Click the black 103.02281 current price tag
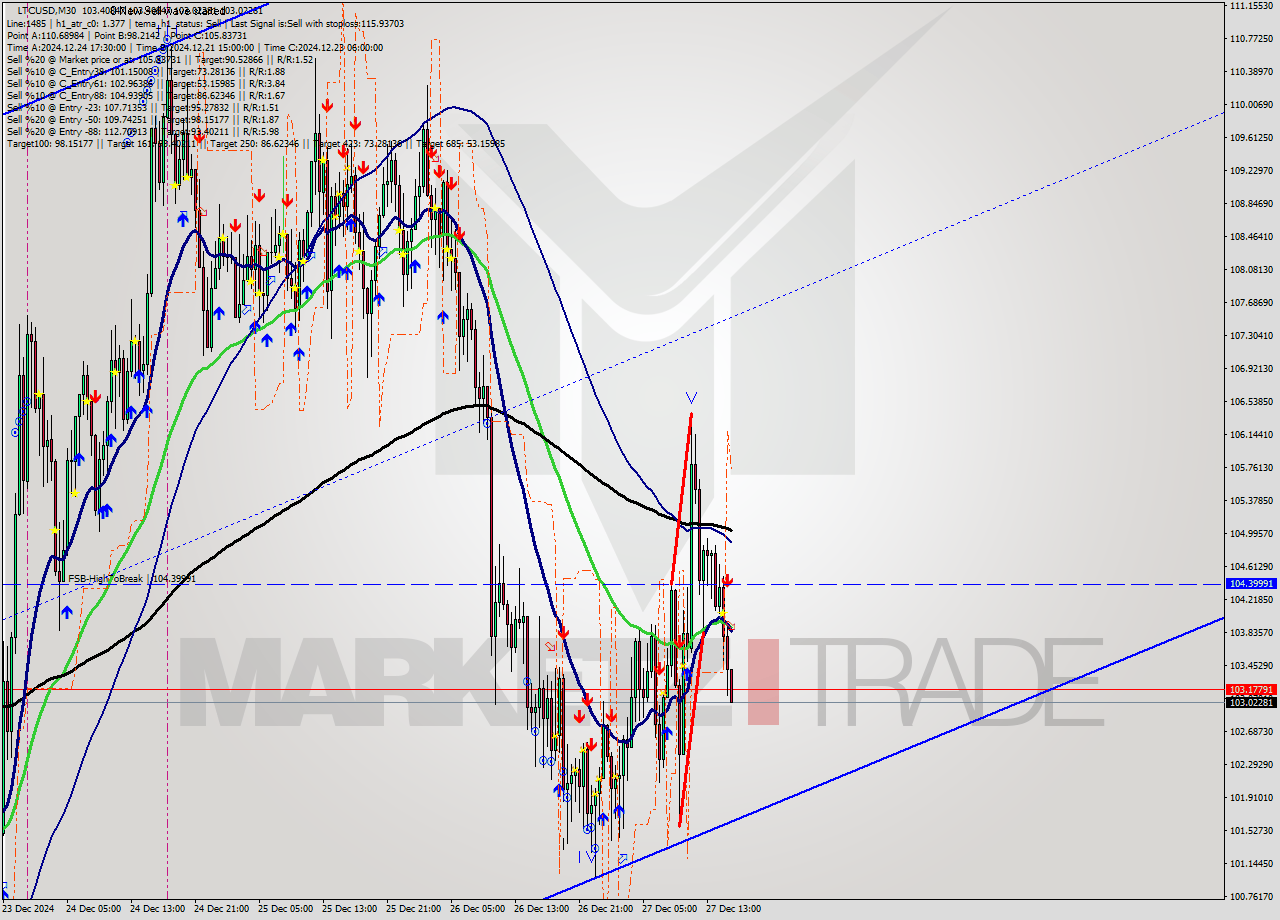 coord(1251,702)
